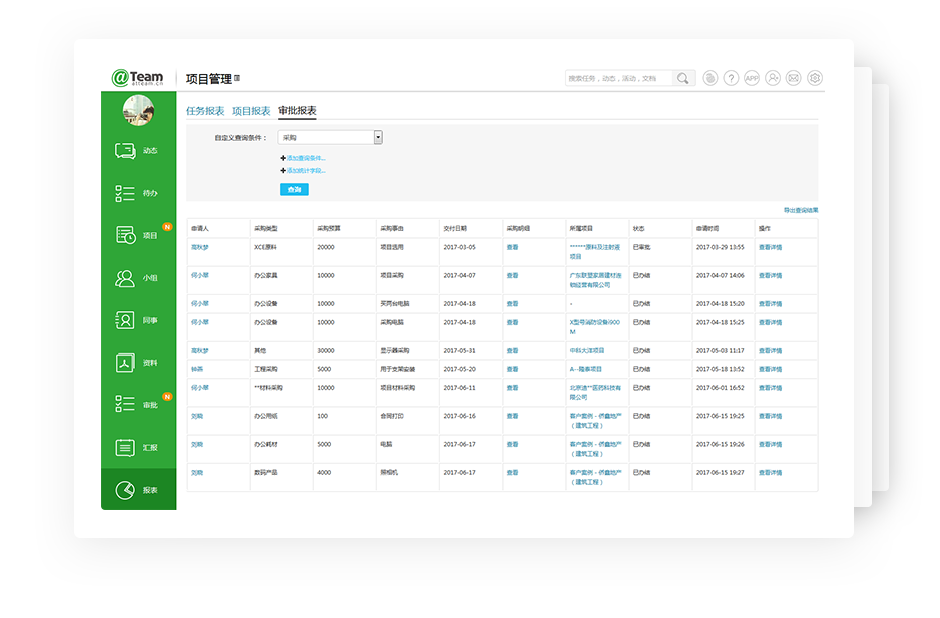Switch to the 项目报表 tab
The height and width of the screenshot is (618, 940).
[x=251, y=111]
